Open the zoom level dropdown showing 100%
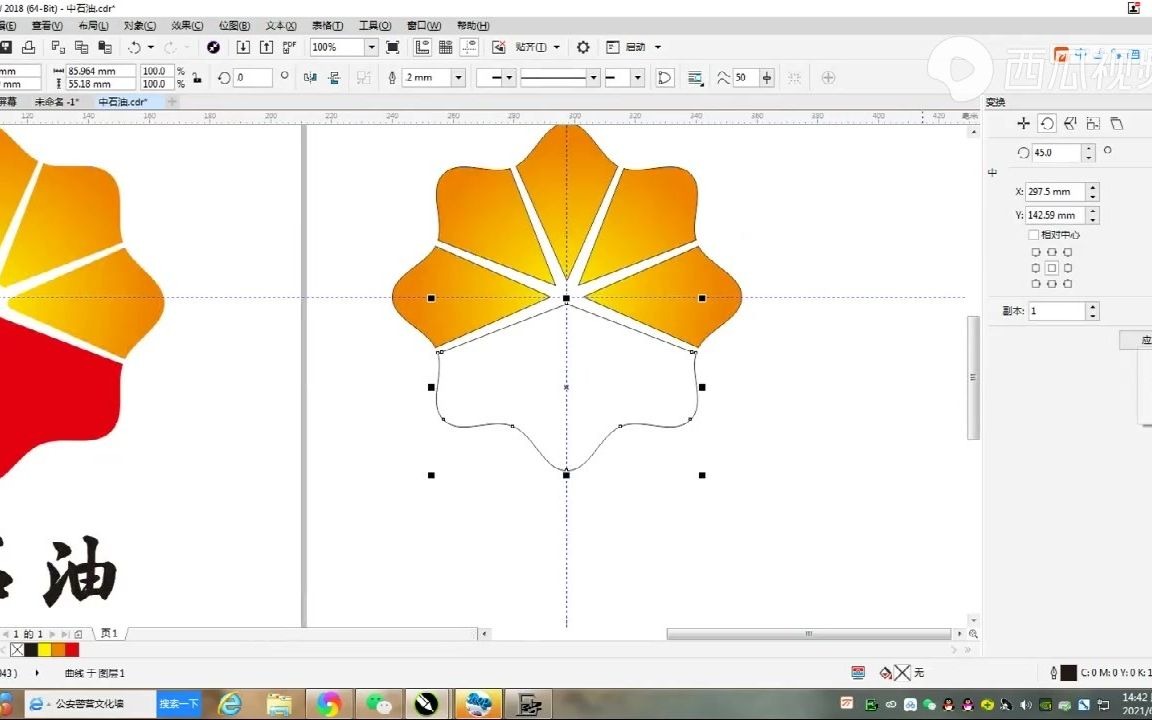This screenshot has height=720, width=1152. click(x=370, y=47)
